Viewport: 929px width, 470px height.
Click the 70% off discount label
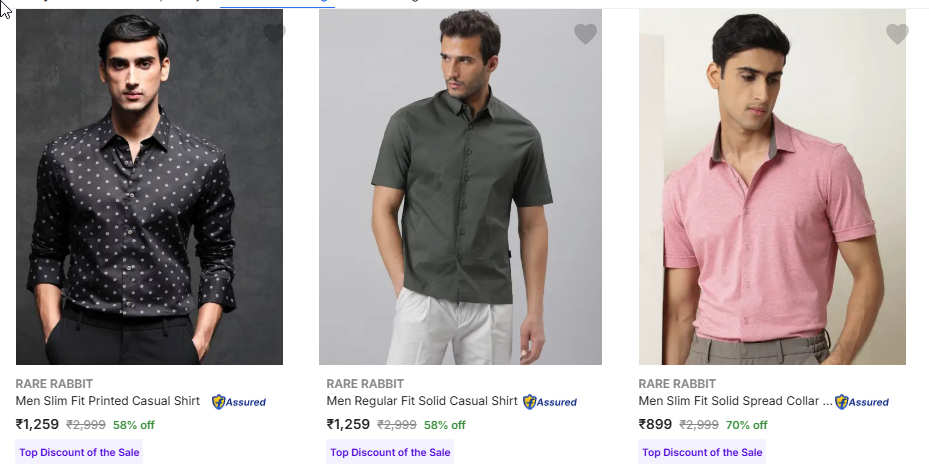pyautogui.click(x=746, y=425)
